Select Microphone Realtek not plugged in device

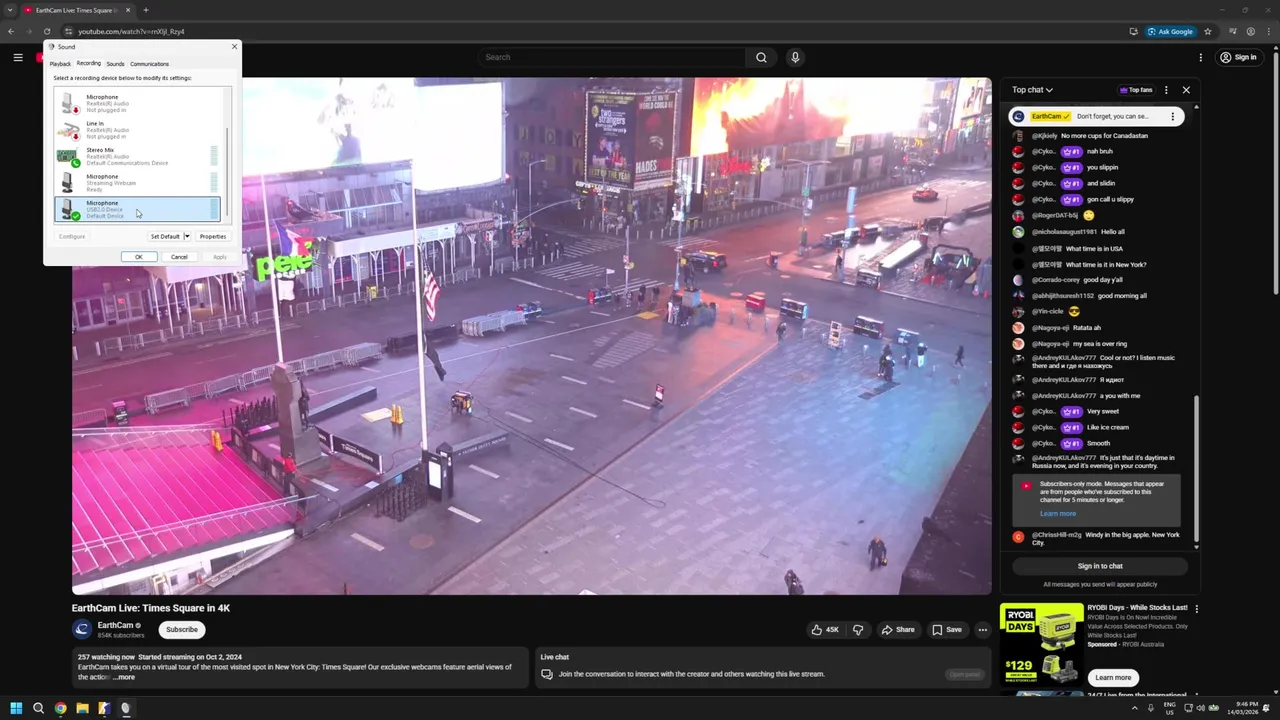click(137, 103)
